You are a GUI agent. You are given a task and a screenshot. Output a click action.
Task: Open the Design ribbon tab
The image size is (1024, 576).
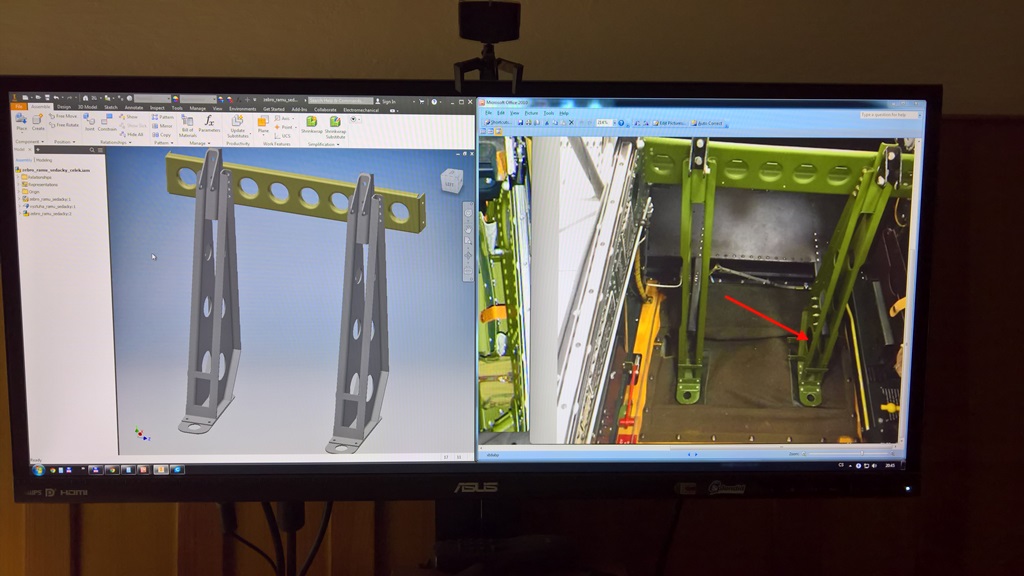(64, 106)
